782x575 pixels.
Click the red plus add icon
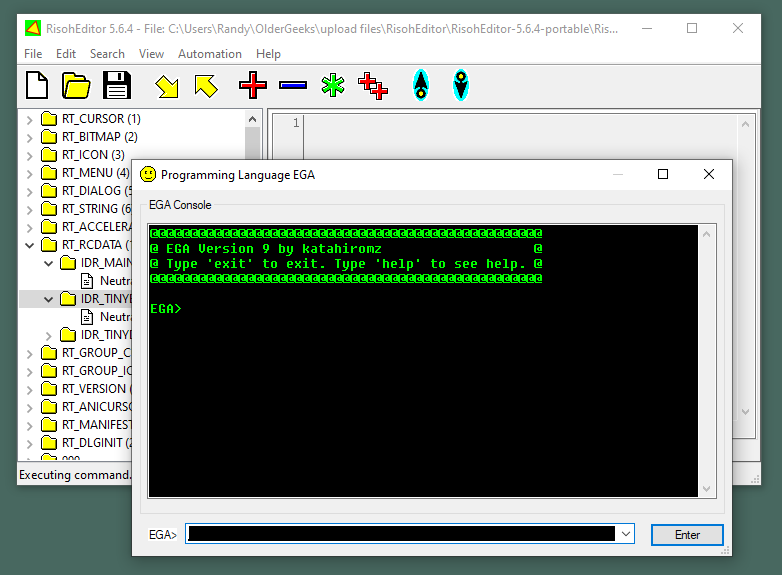click(x=253, y=85)
